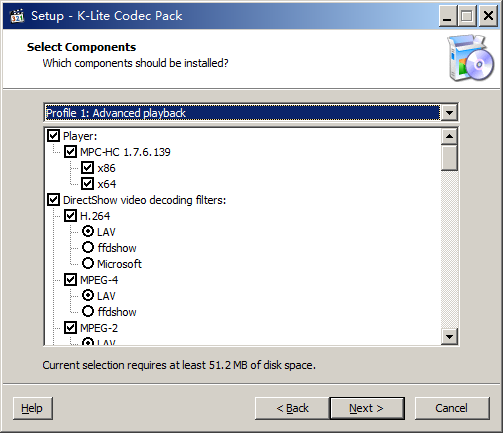The width and height of the screenshot is (503, 433).
Task: Click the installer box and disc icon
Action: (470, 58)
